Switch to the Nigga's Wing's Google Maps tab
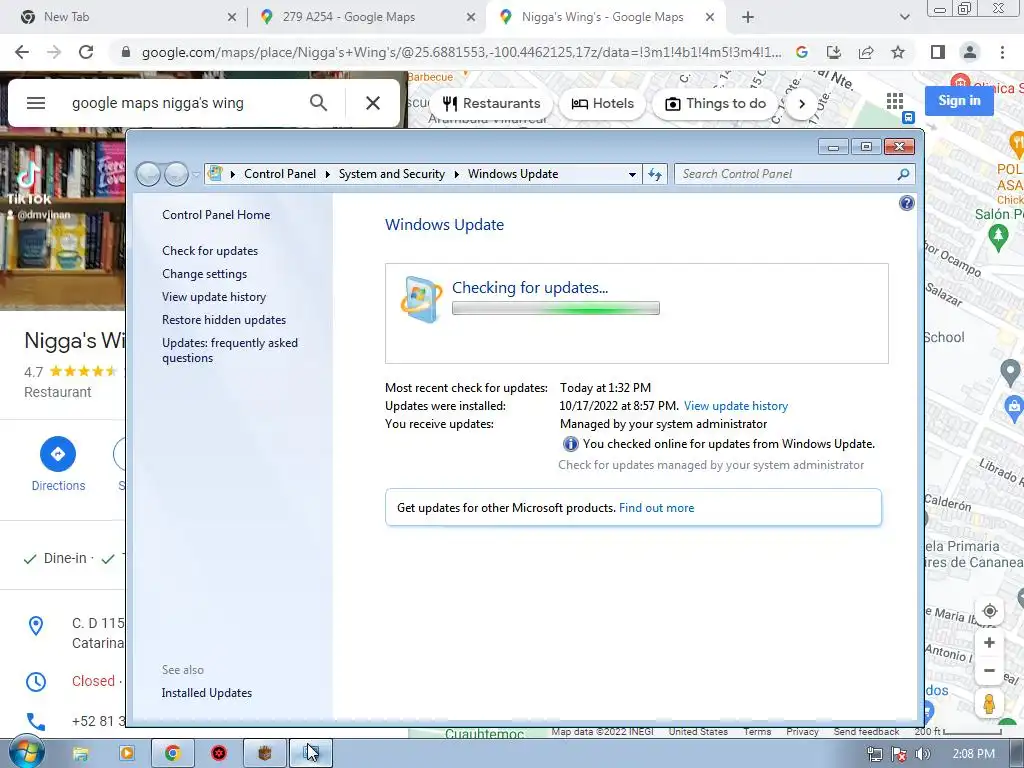 (x=602, y=17)
